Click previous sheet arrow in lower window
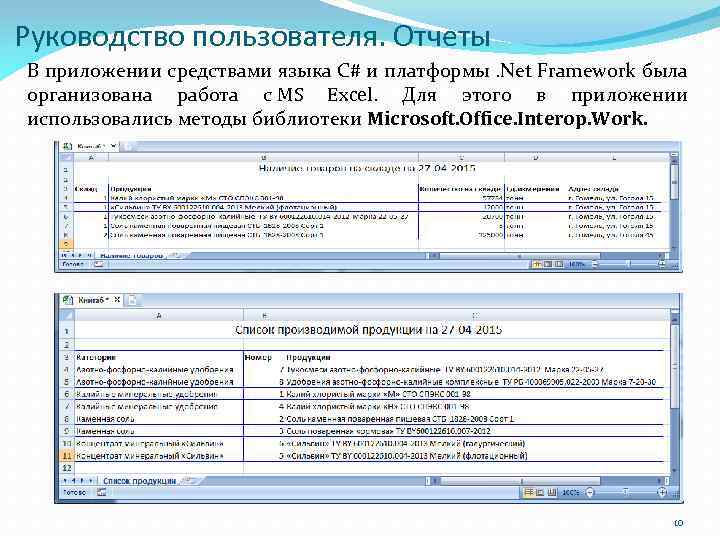The height and width of the screenshot is (540, 720). click(73, 481)
